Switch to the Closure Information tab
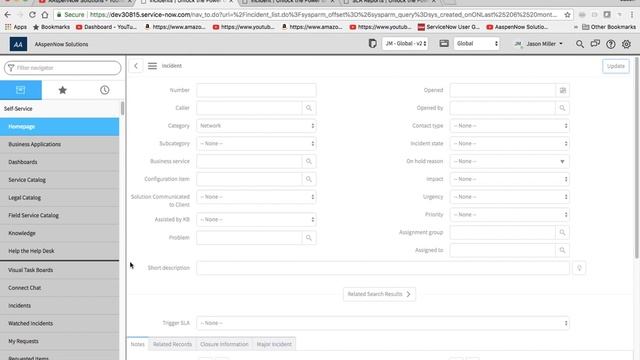This screenshot has width=640, height=360. (x=224, y=344)
